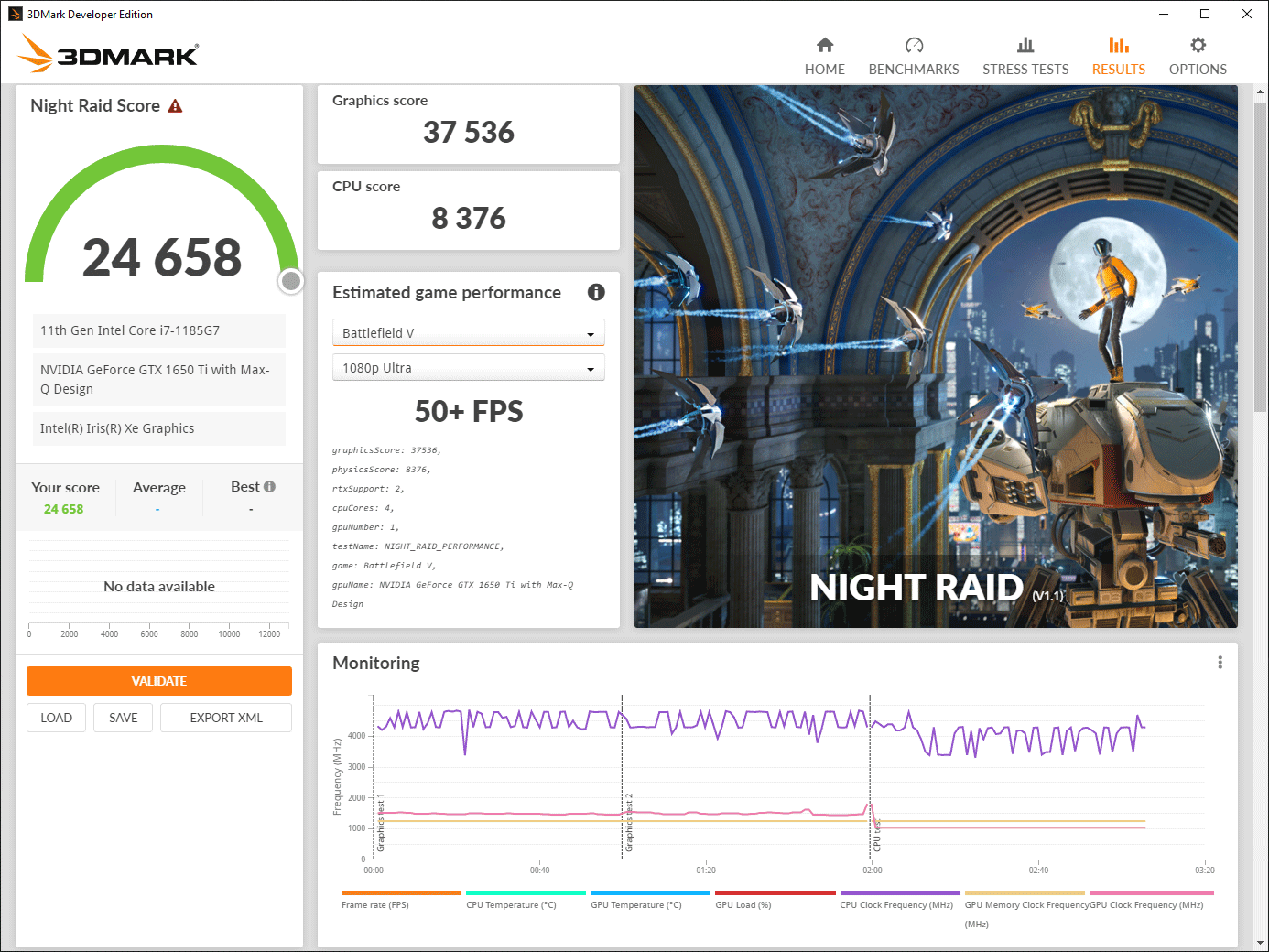The width and height of the screenshot is (1269, 952).
Task: Expand the Battlefield V game dropdown
Action: (x=469, y=333)
